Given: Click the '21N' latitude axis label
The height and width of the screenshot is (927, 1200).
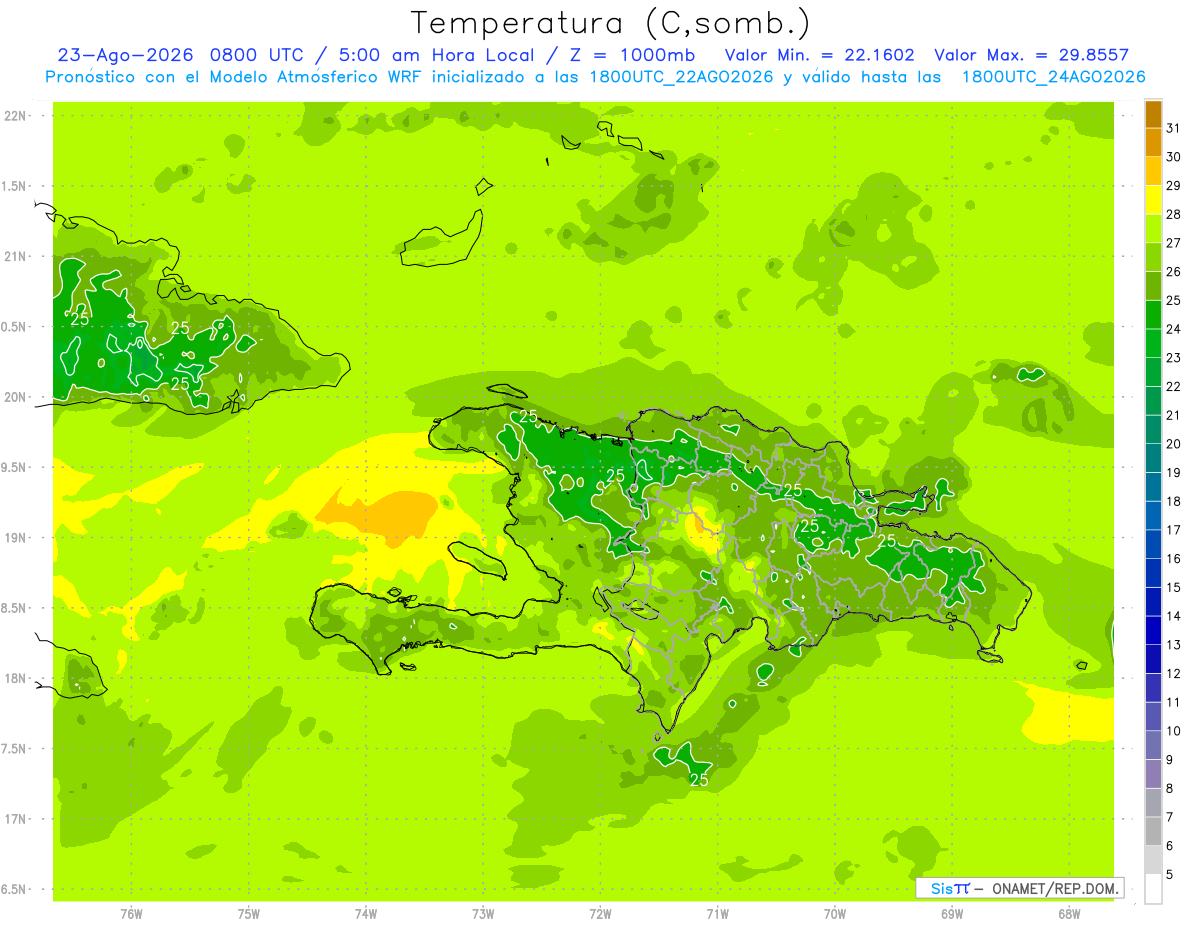Looking at the screenshot, I should tap(14, 257).
